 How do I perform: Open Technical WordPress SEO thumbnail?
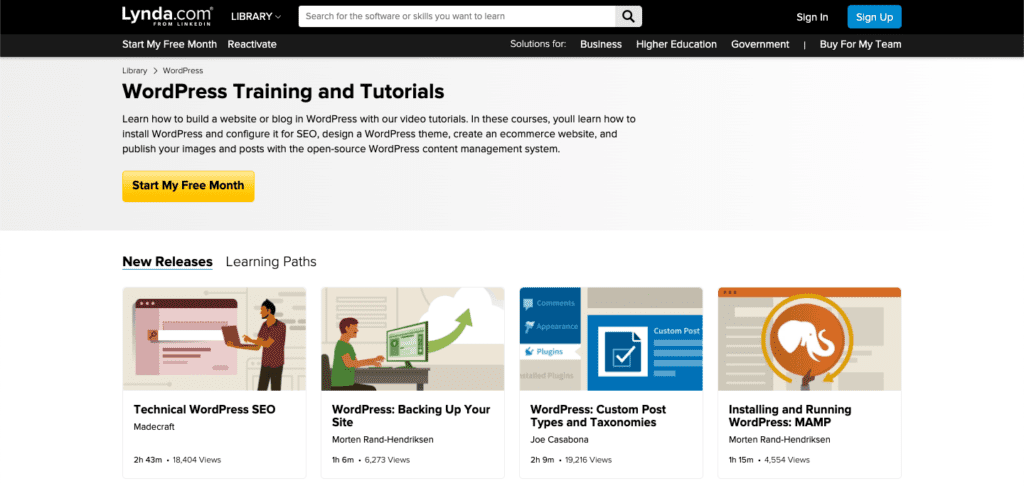coord(214,339)
